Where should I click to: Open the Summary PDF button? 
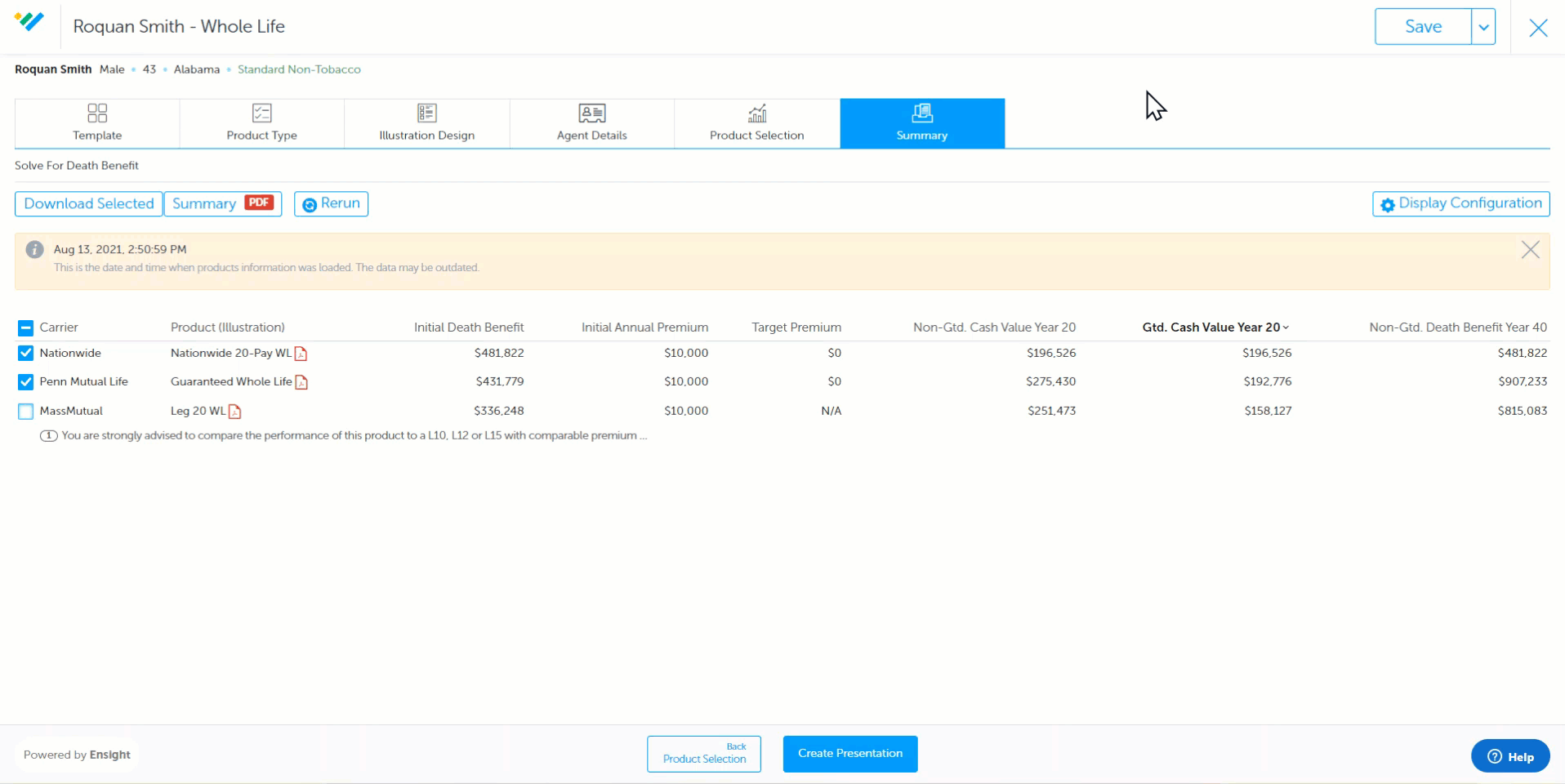(223, 203)
